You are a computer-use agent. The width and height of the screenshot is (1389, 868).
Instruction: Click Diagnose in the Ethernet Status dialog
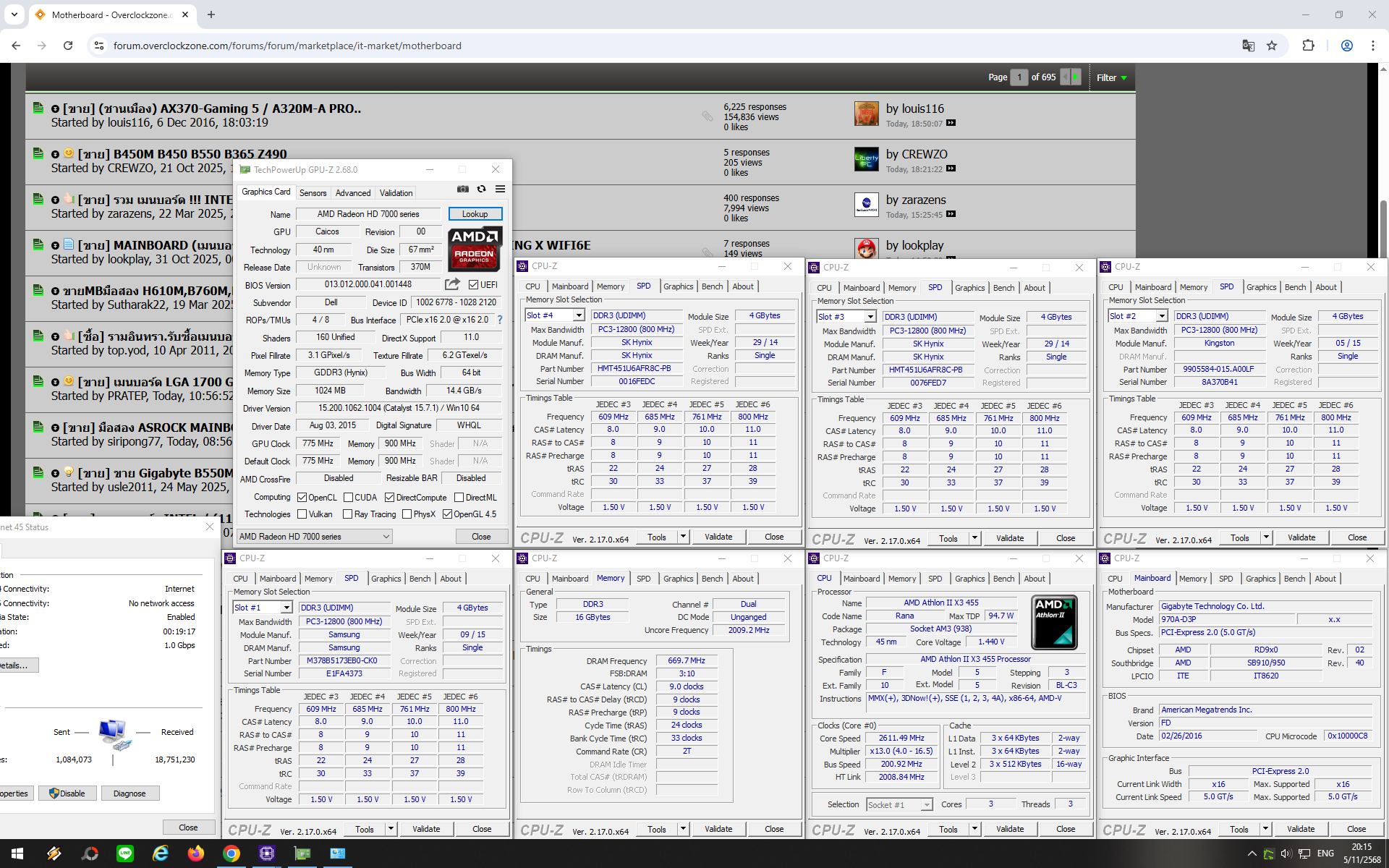pyautogui.click(x=129, y=793)
